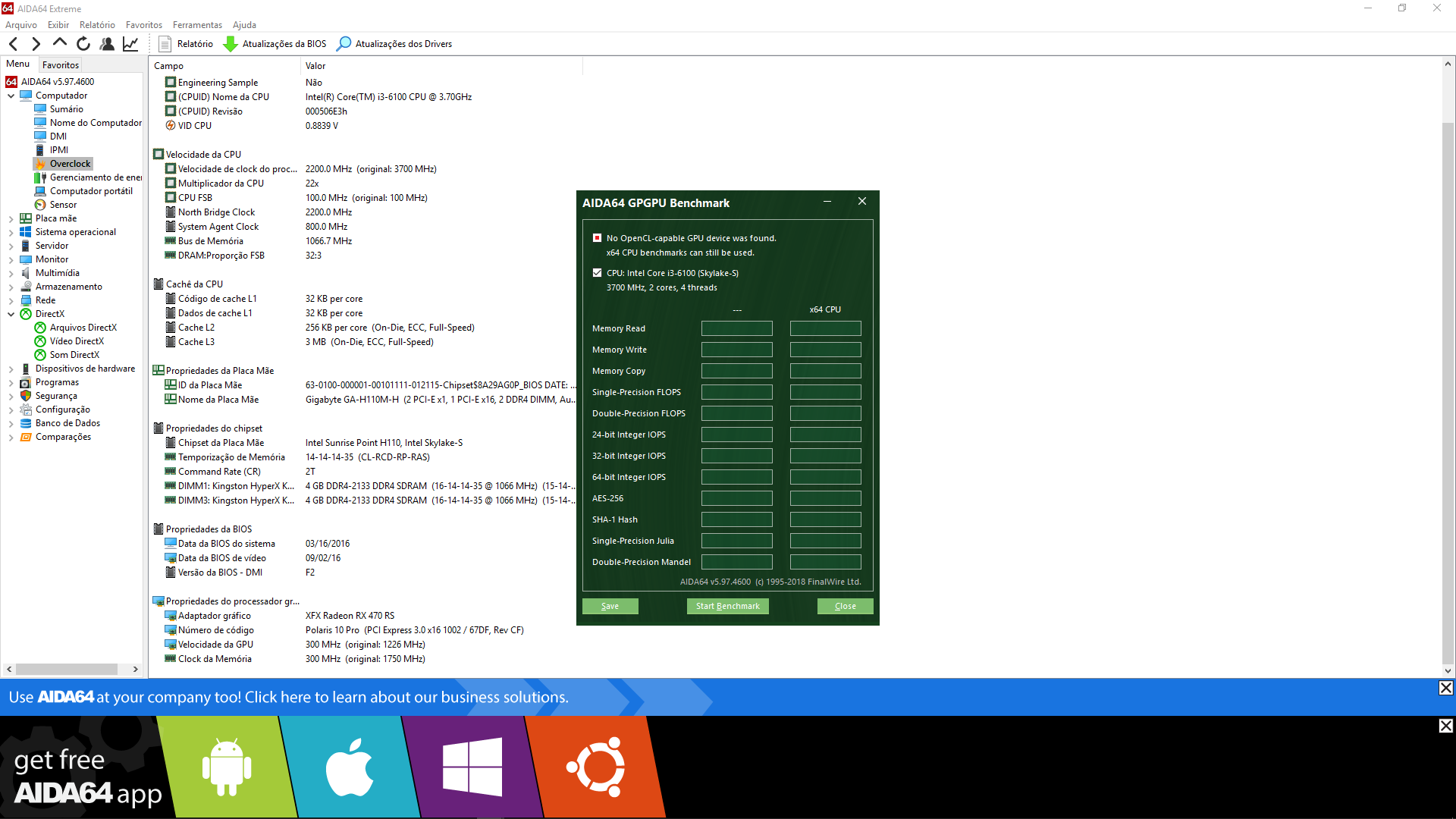Minimize the GPGPU Benchmark dialog

[x=827, y=202]
